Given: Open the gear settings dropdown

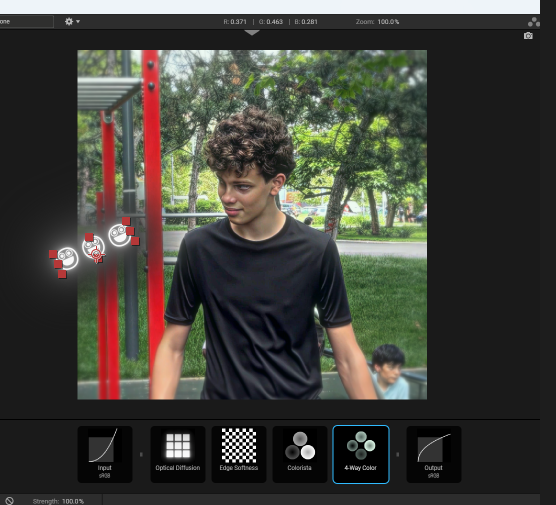Looking at the screenshot, I should point(72,22).
